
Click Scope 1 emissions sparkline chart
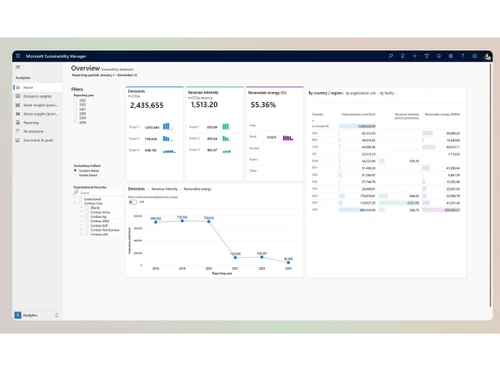pos(168,126)
